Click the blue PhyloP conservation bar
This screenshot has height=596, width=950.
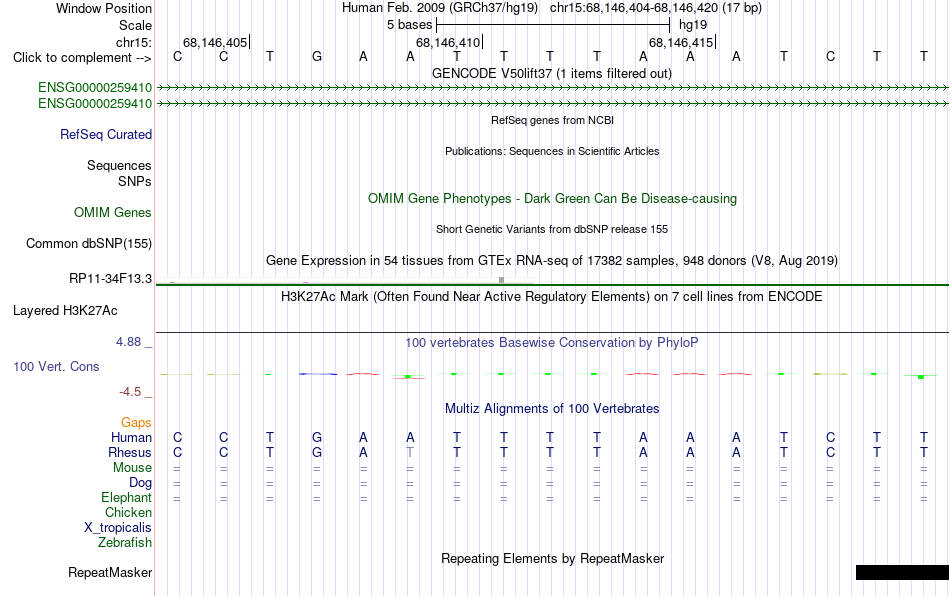pyautogui.click(x=317, y=374)
